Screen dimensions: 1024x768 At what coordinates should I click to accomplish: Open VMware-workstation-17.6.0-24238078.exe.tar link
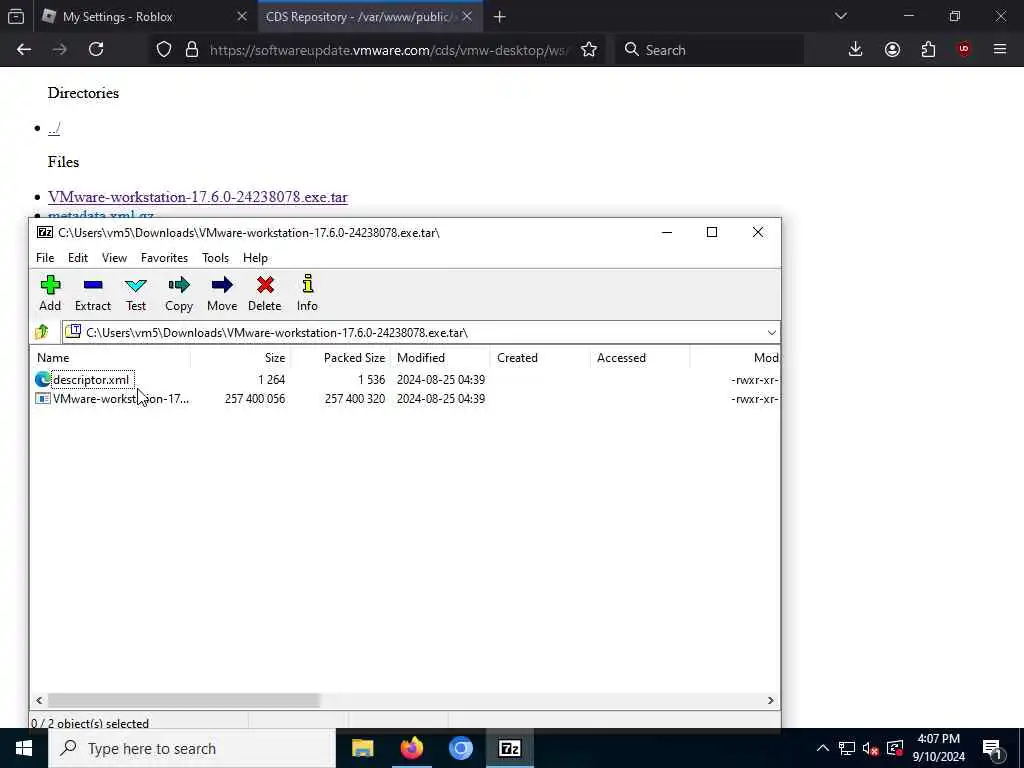(197, 197)
